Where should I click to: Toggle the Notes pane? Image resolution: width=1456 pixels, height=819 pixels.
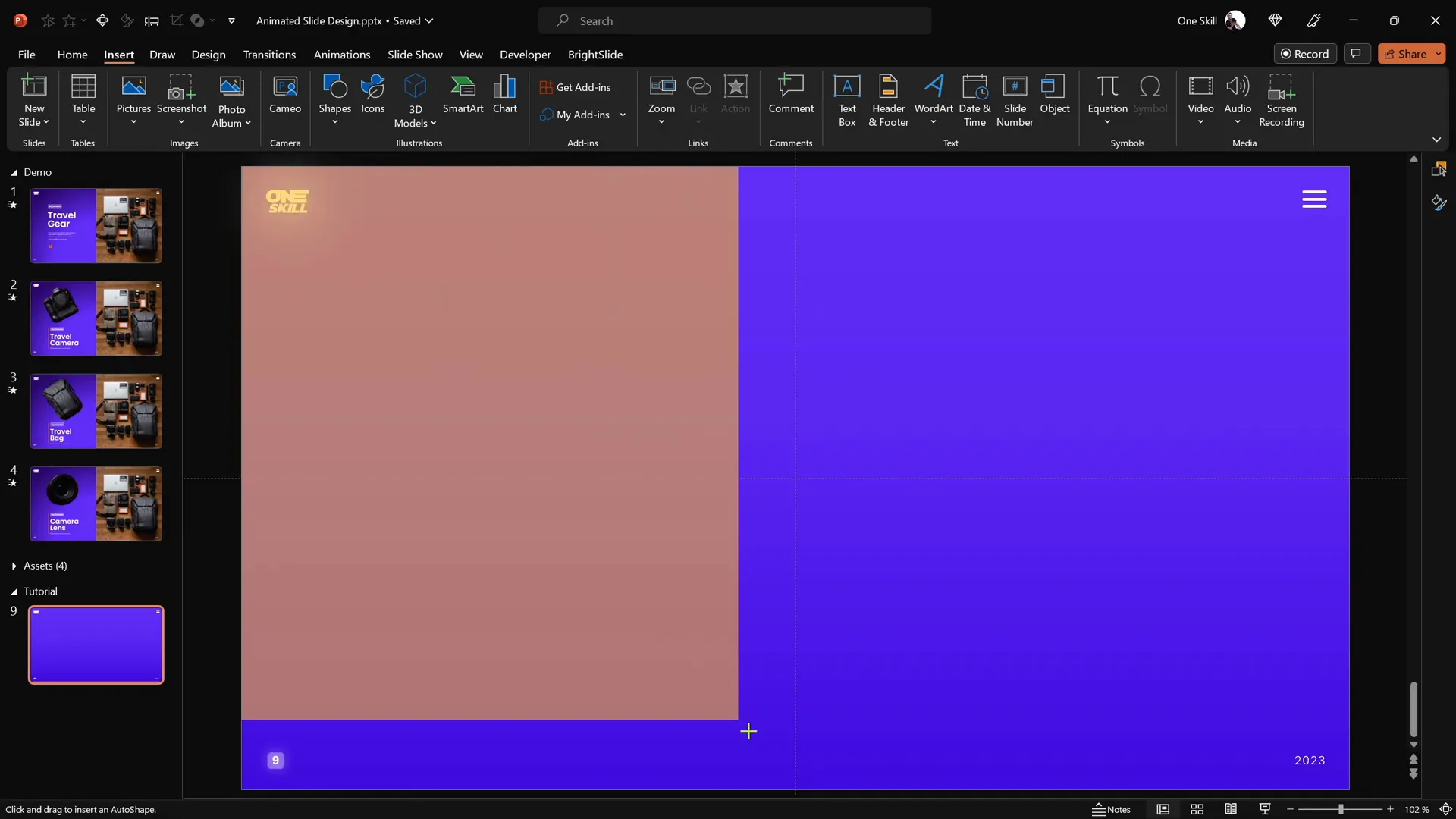[1111, 809]
